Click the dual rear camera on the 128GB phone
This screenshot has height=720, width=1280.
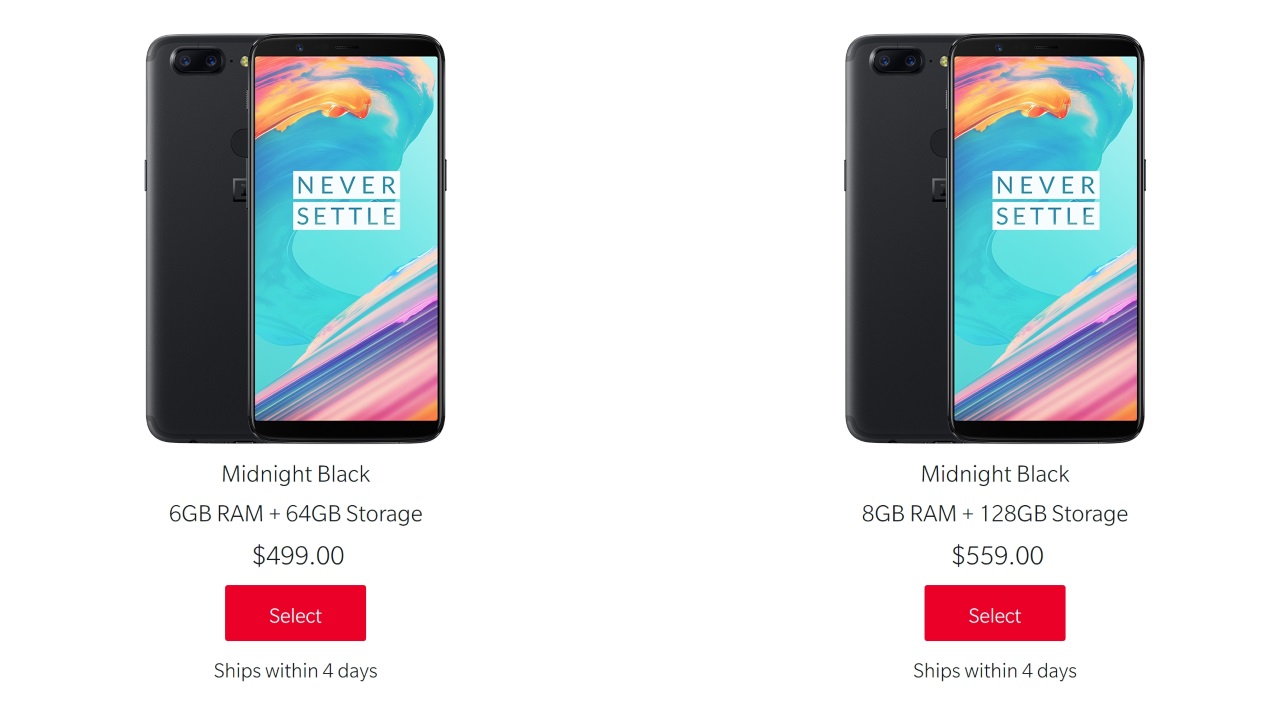(897, 62)
